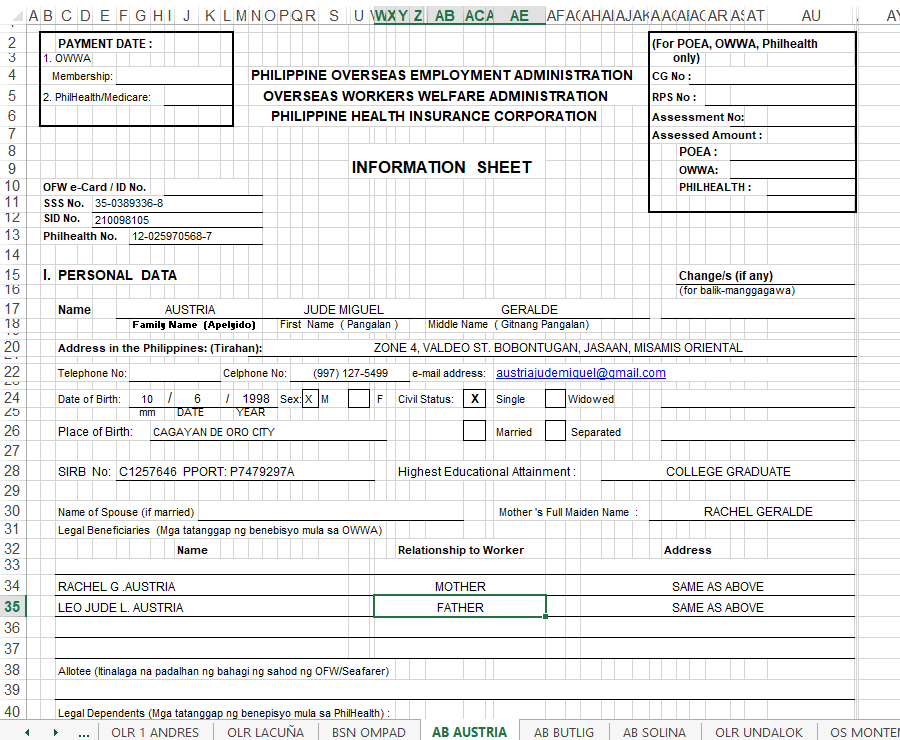The height and width of the screenshot is (740, 900).
Task: Switch to the OLR 1 ANDRES sheet
Action: (155, 732)
